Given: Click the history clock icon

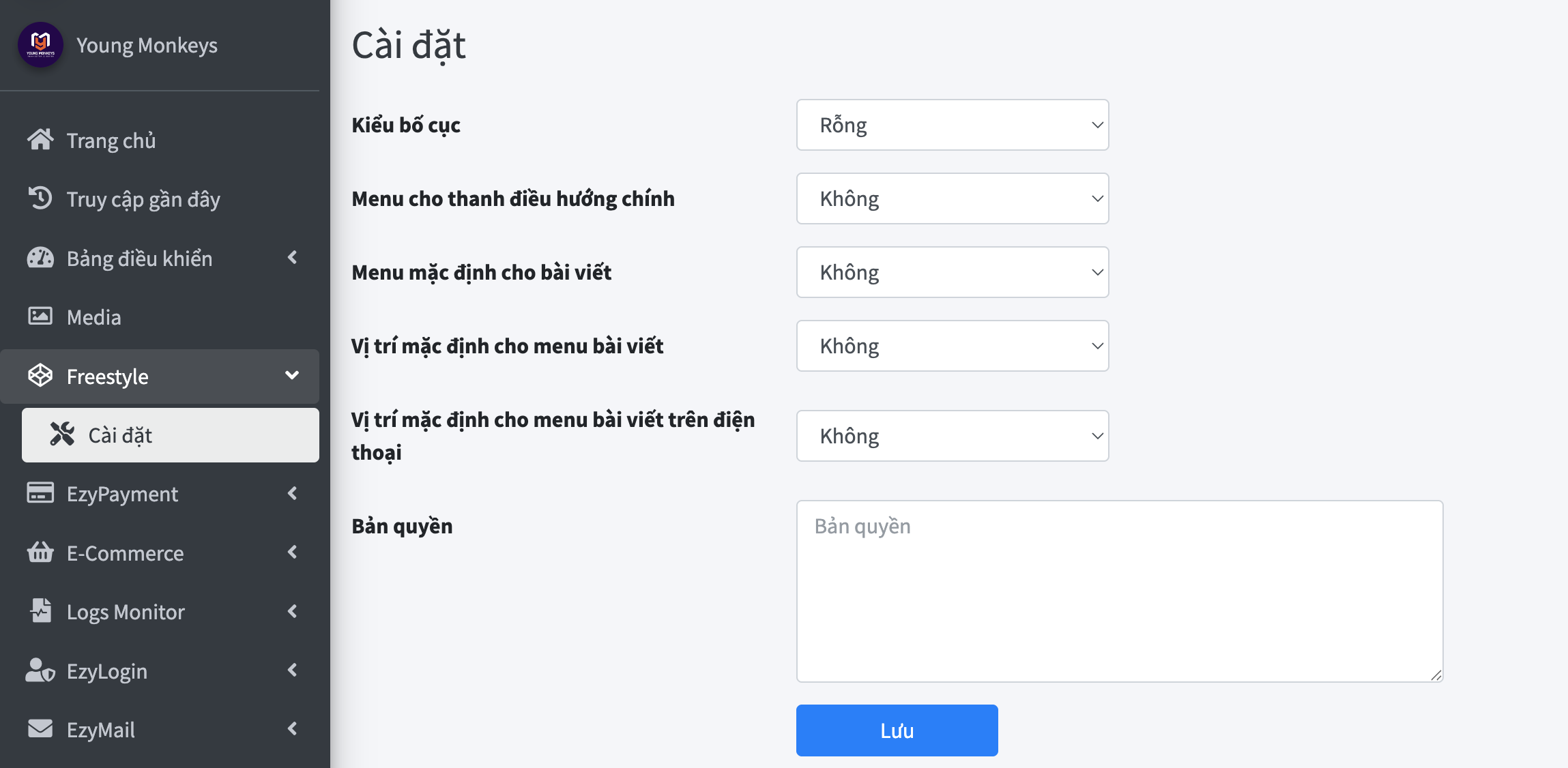Looking at the screenshot, I should (40, 198).
